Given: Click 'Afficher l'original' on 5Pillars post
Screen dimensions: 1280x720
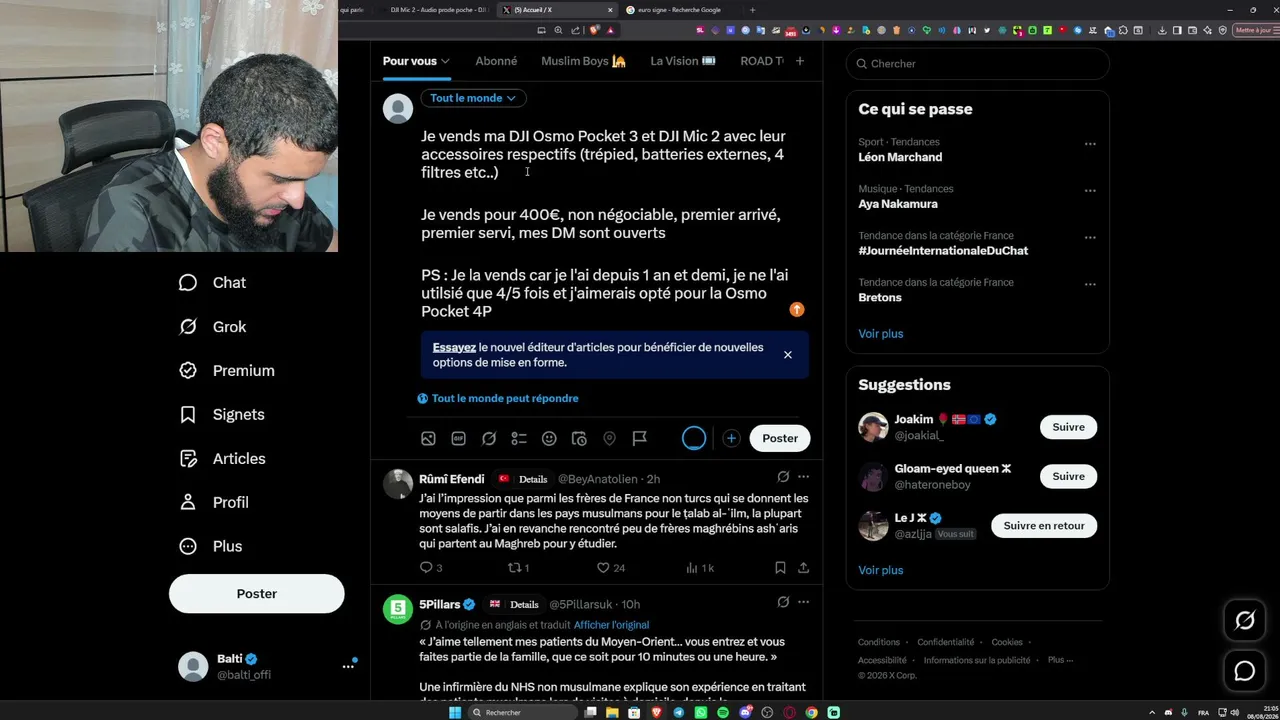Looking at the screenshot, I should click(x=611, y=625).
